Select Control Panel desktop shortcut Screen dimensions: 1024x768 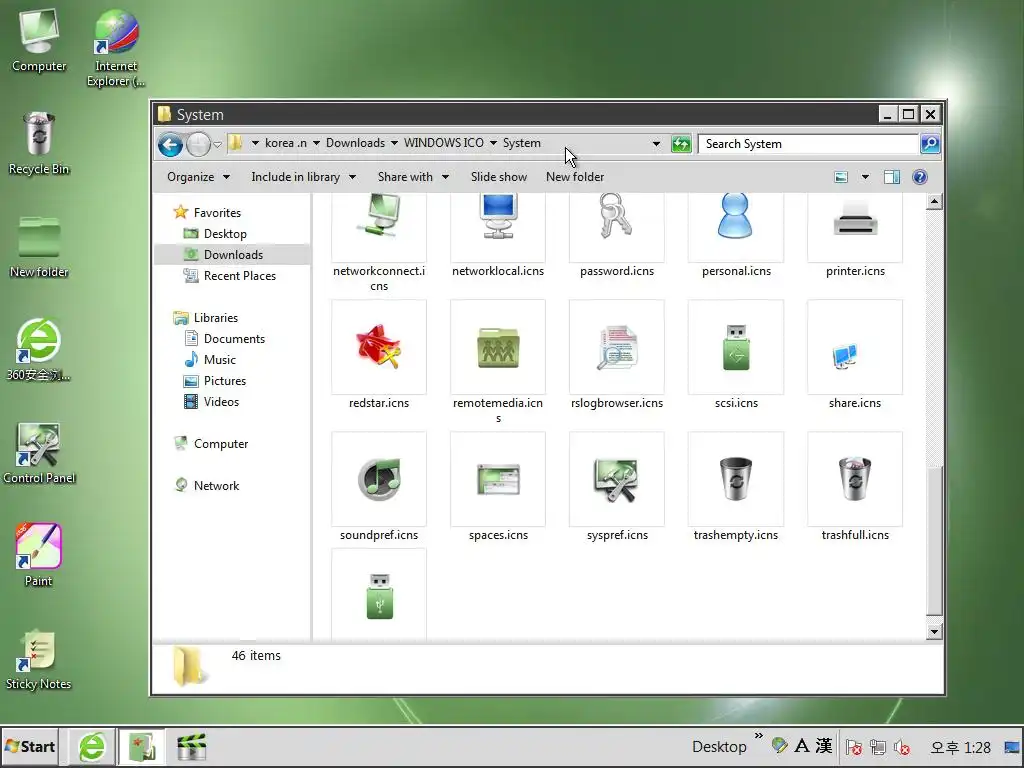(39, 453)
